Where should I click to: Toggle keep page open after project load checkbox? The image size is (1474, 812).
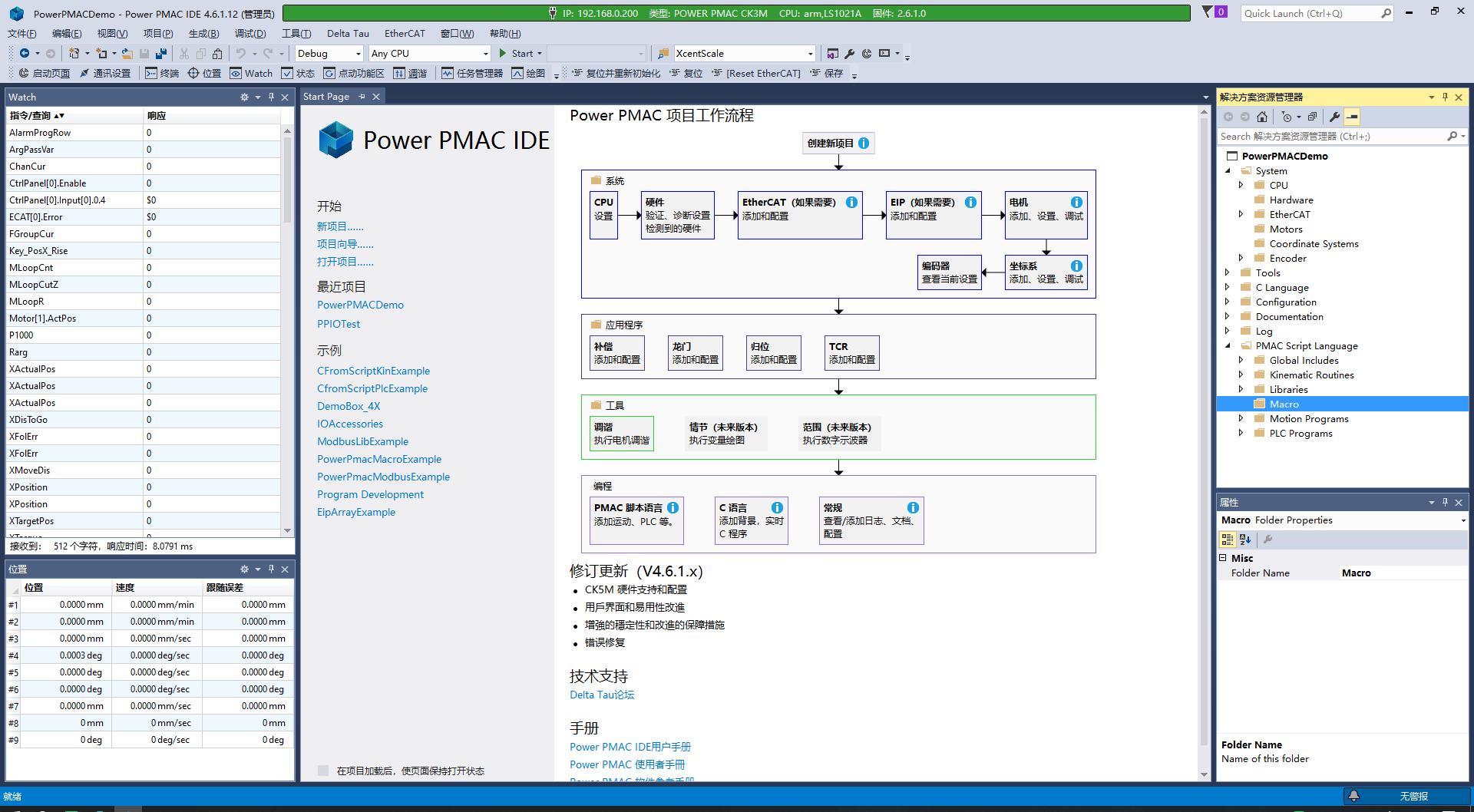point(323,771)
